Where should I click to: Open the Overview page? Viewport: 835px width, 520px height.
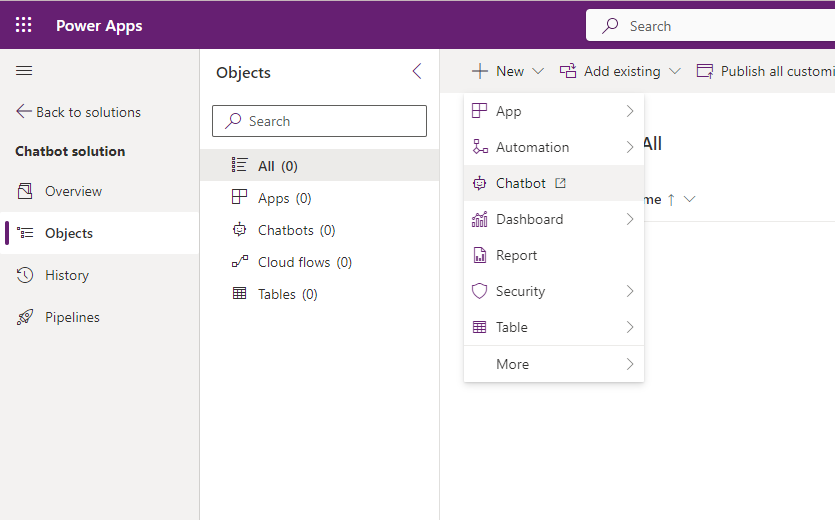(100, 191)
